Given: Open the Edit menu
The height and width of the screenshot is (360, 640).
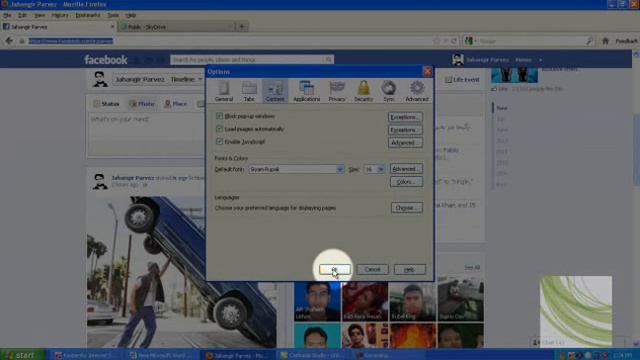Looking at the screenshot, I should point(22,15).
